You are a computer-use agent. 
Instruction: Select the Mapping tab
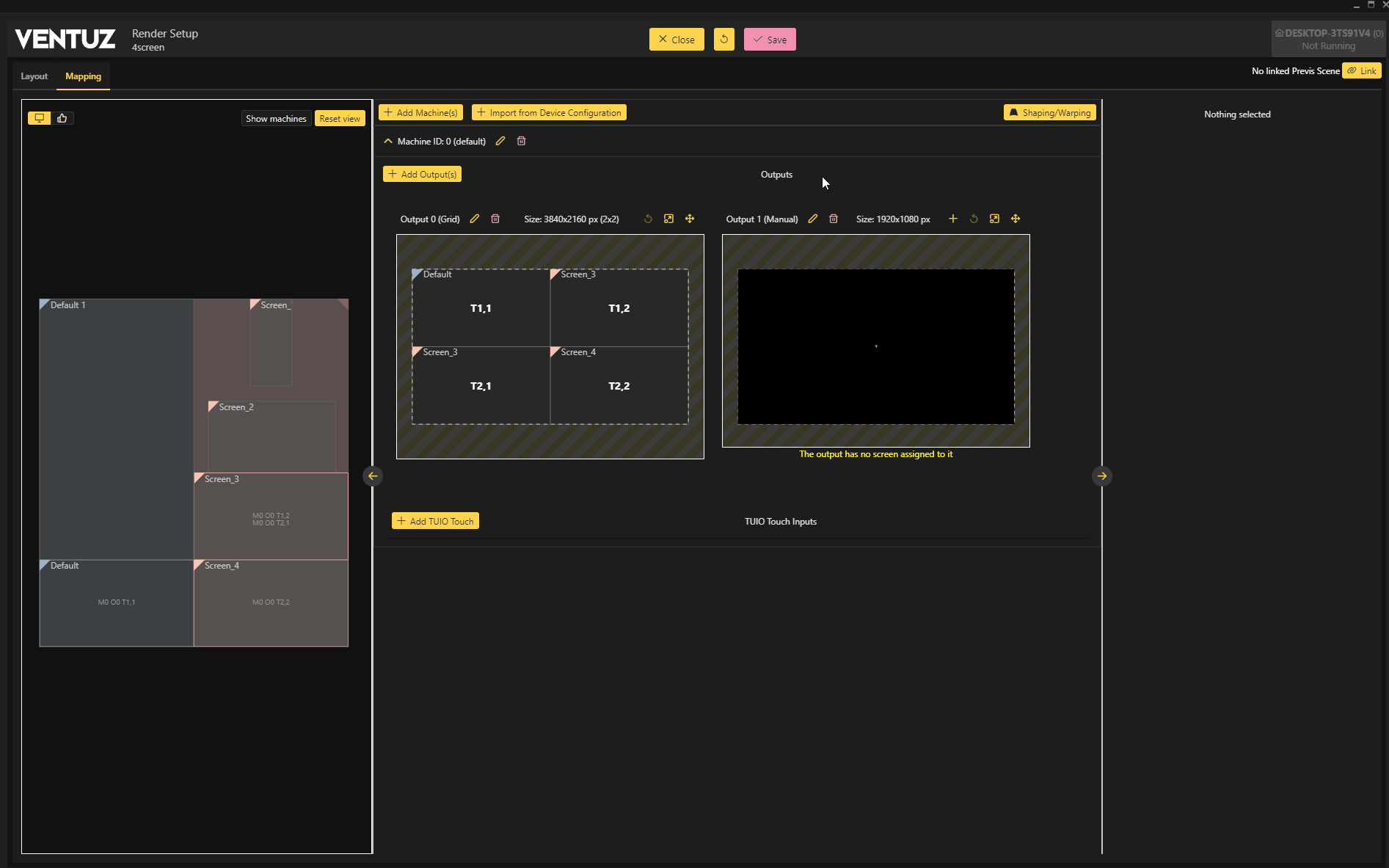click(83, 76)
